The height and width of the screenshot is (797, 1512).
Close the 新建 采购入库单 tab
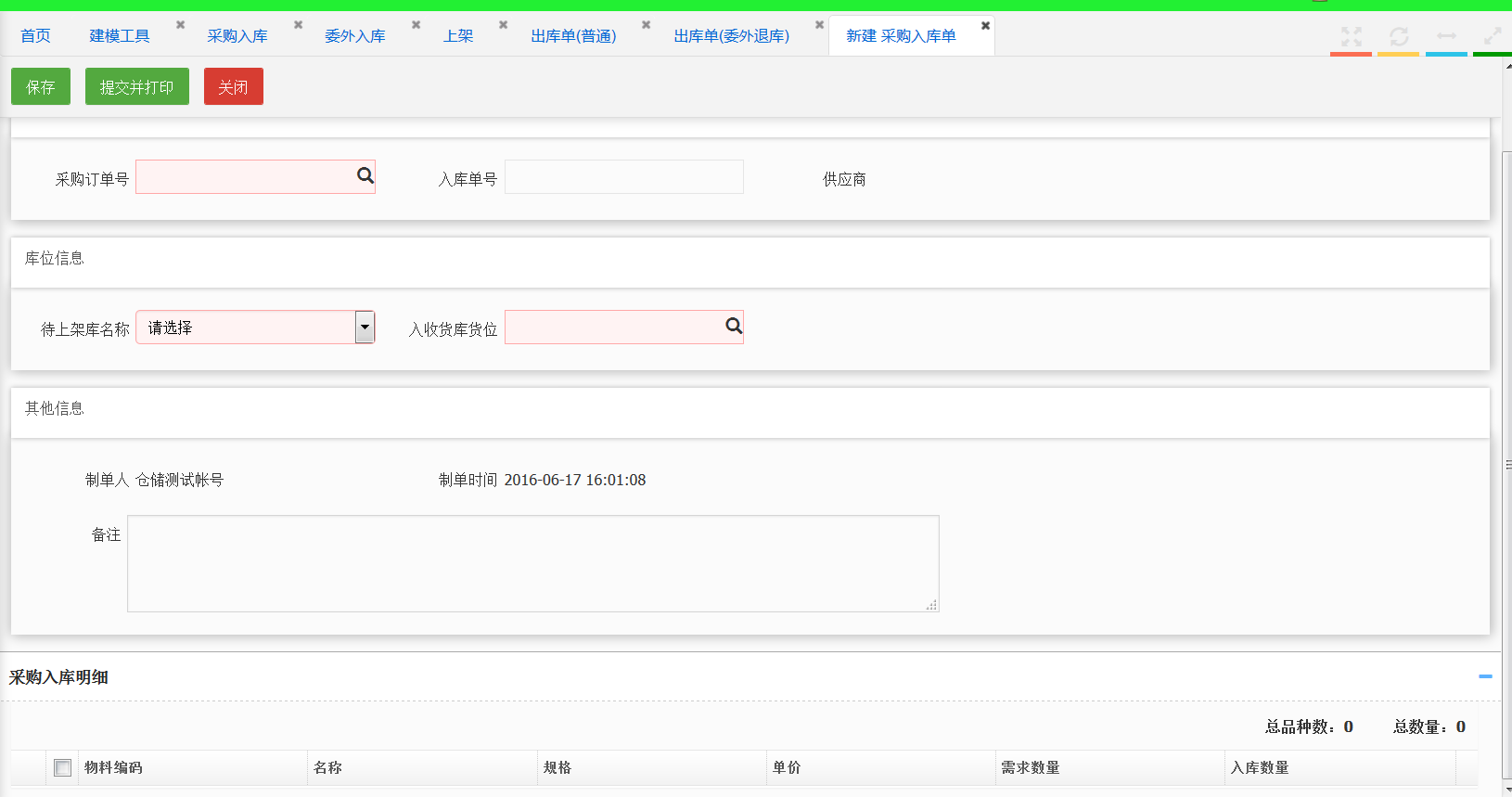click(x=985, y=26)
